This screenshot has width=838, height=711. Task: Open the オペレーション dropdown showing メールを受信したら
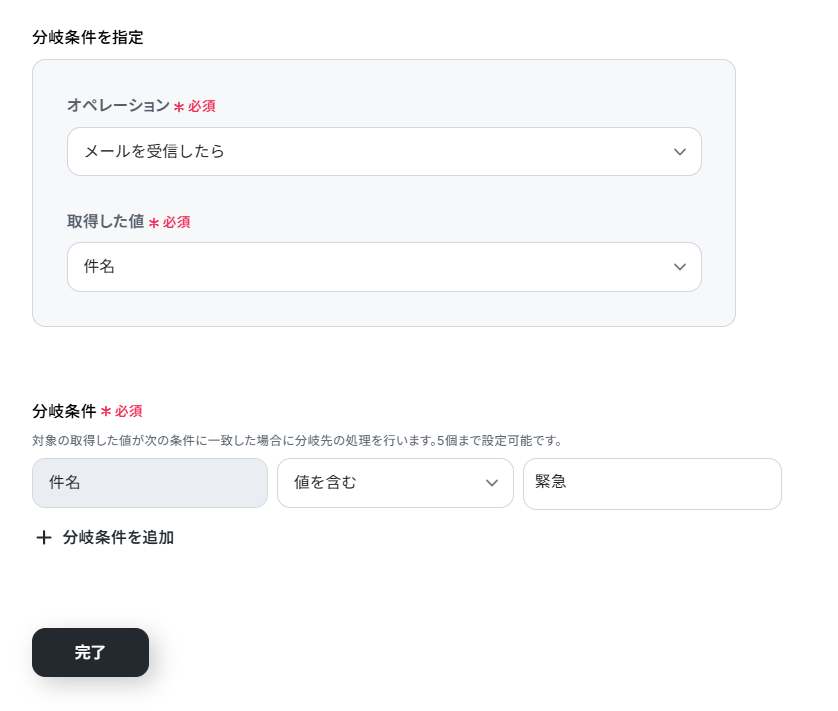(384, 151)
